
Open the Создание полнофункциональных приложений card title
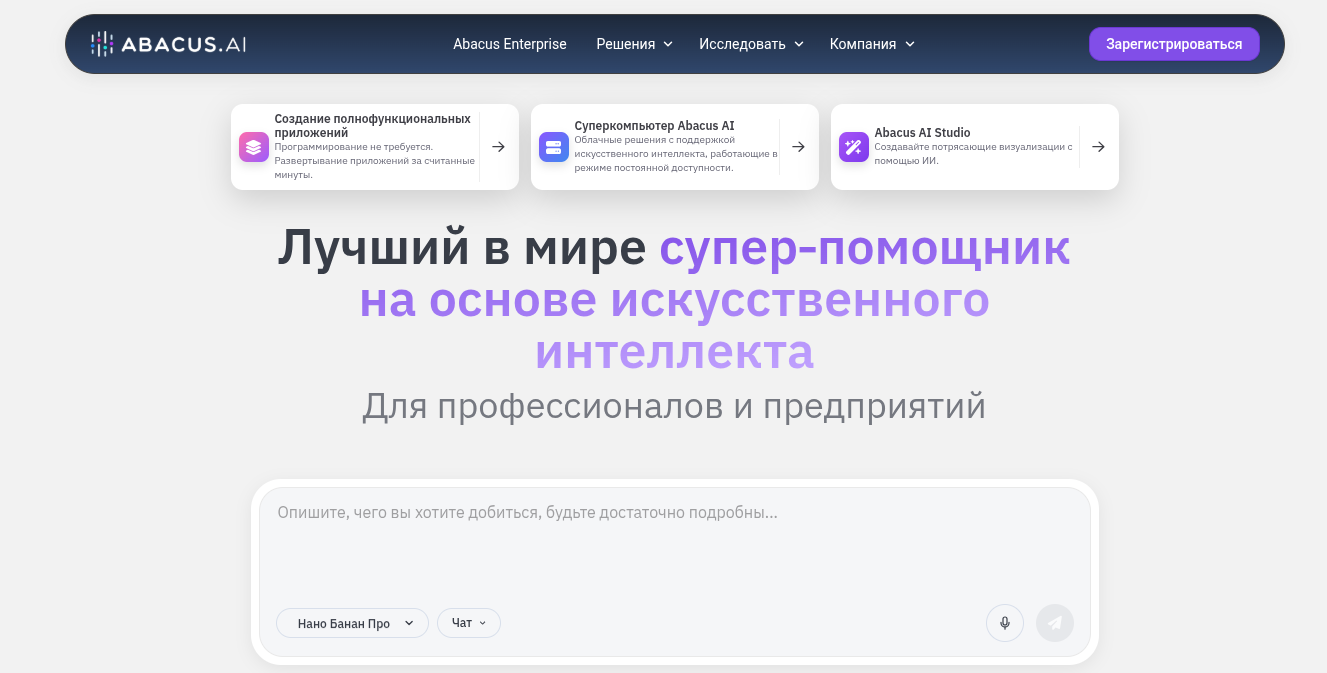point(372,125)
